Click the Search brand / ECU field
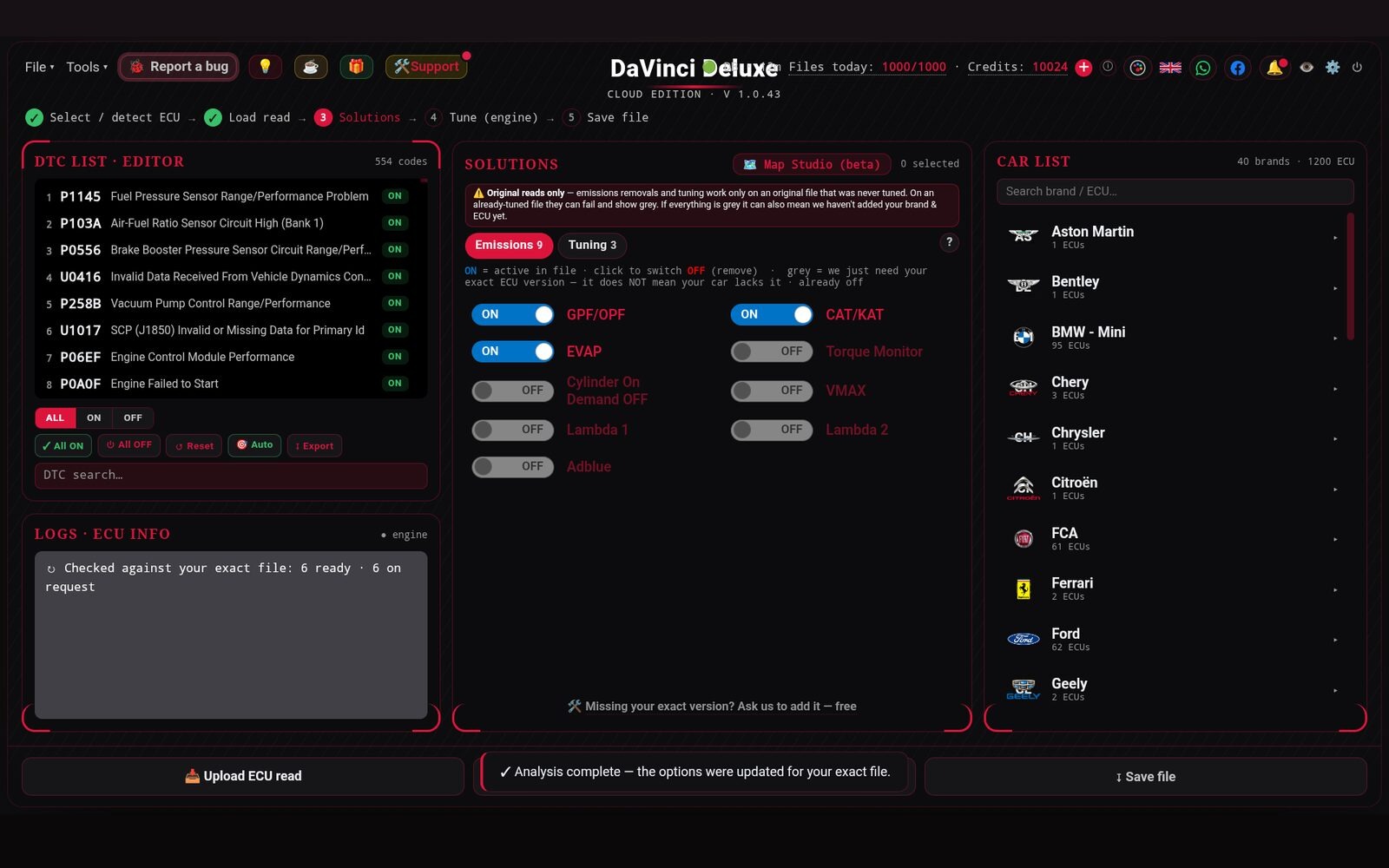The width and height of the screenshot is (1389, 868). click(x=1175, y=192)
